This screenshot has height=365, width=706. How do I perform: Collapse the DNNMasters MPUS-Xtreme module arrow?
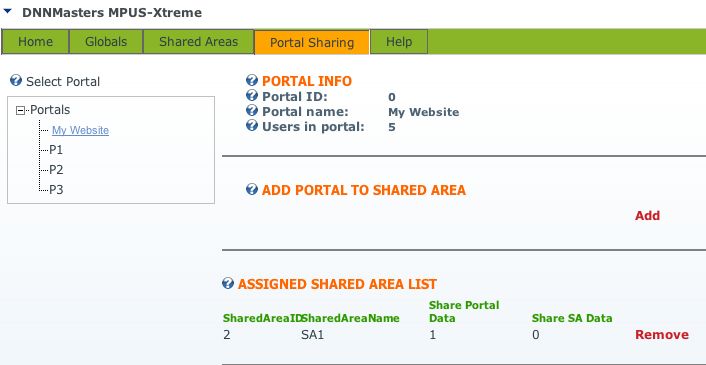pyautogui.click(x=7, y=11)
